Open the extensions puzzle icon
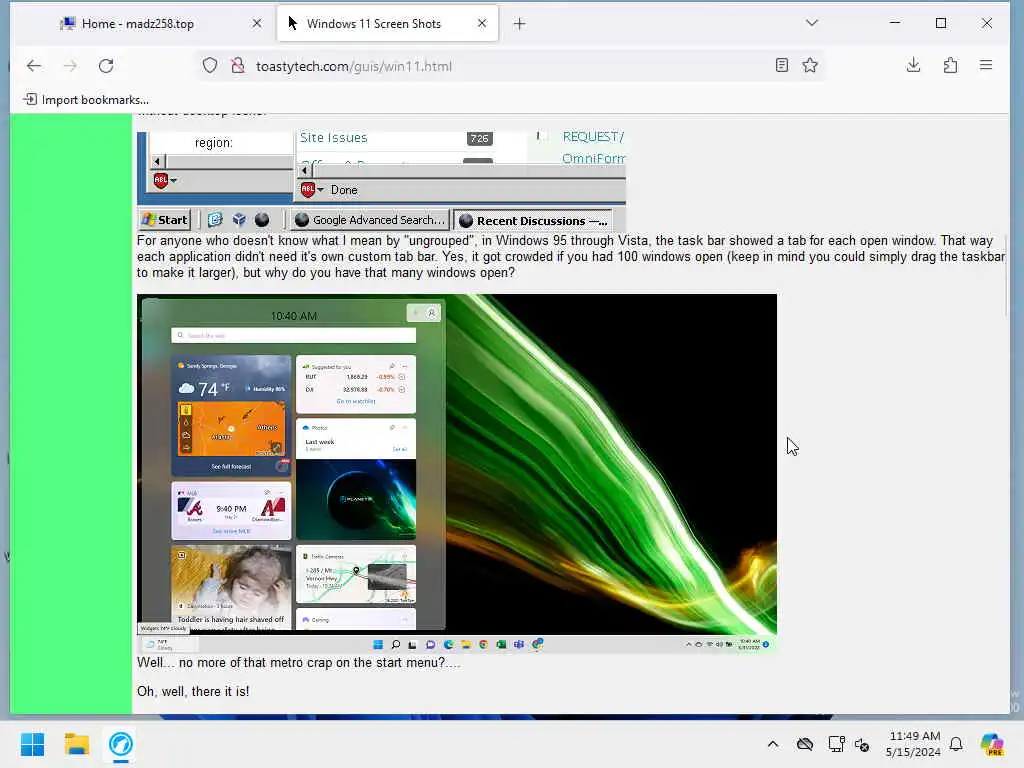This screenshot has height=768, width=1024. 950,65
